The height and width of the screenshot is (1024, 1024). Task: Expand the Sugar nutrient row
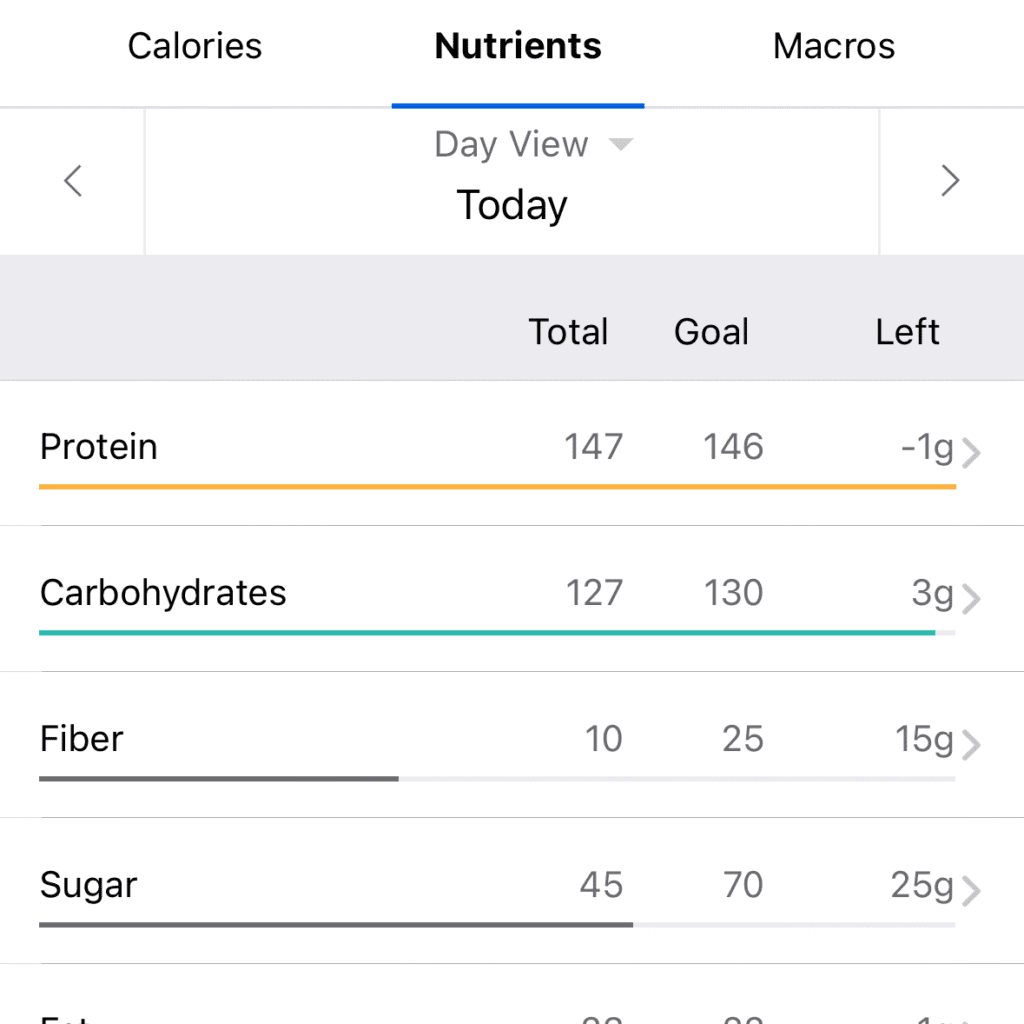click(400, 885)
